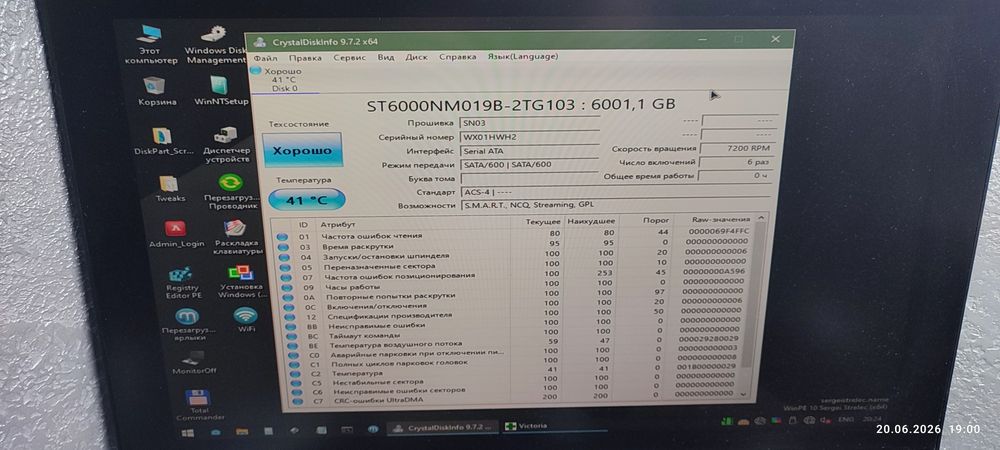Select the Переназначенные сектора row
The image size is (1000, 450).
(515, 265)
